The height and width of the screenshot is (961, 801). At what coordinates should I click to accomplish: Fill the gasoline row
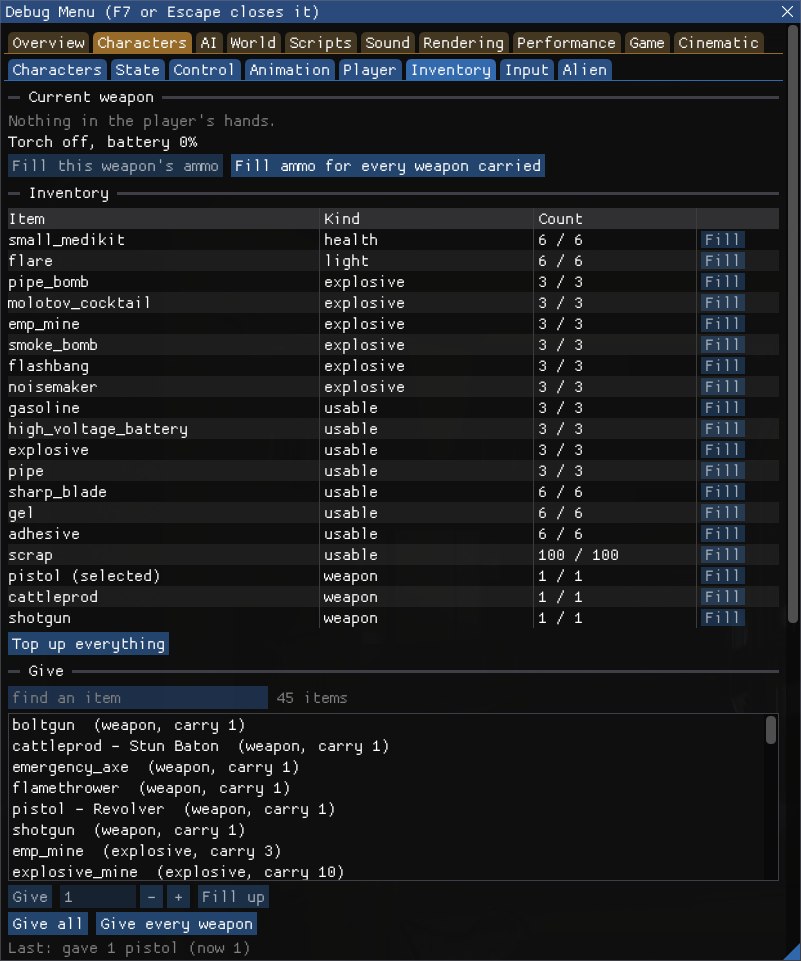coord(723,408)
